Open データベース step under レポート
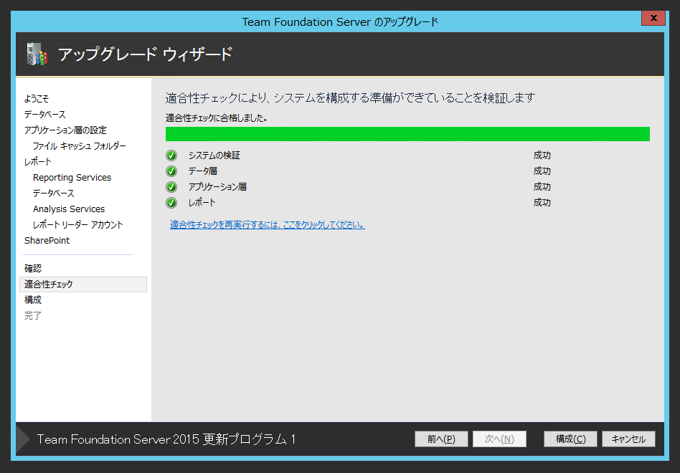The image size is (680, 473). coord(53,193)
